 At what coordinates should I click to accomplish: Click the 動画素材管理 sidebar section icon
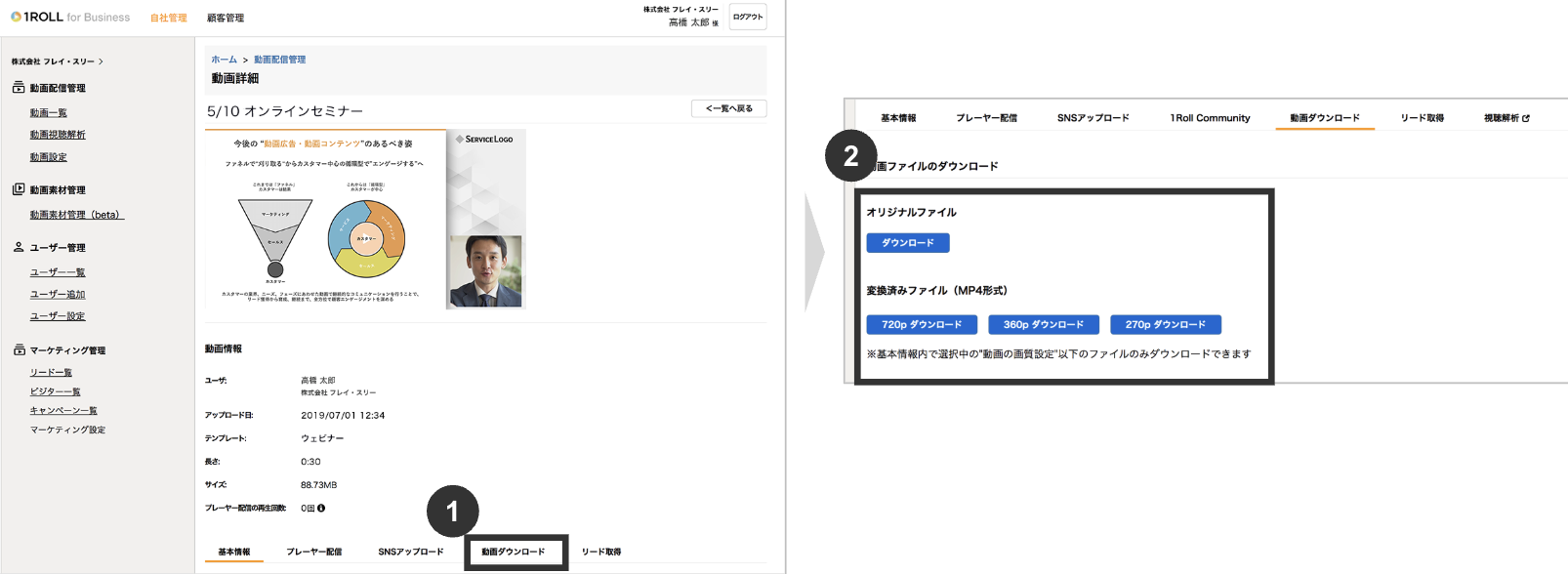point(19,189)
